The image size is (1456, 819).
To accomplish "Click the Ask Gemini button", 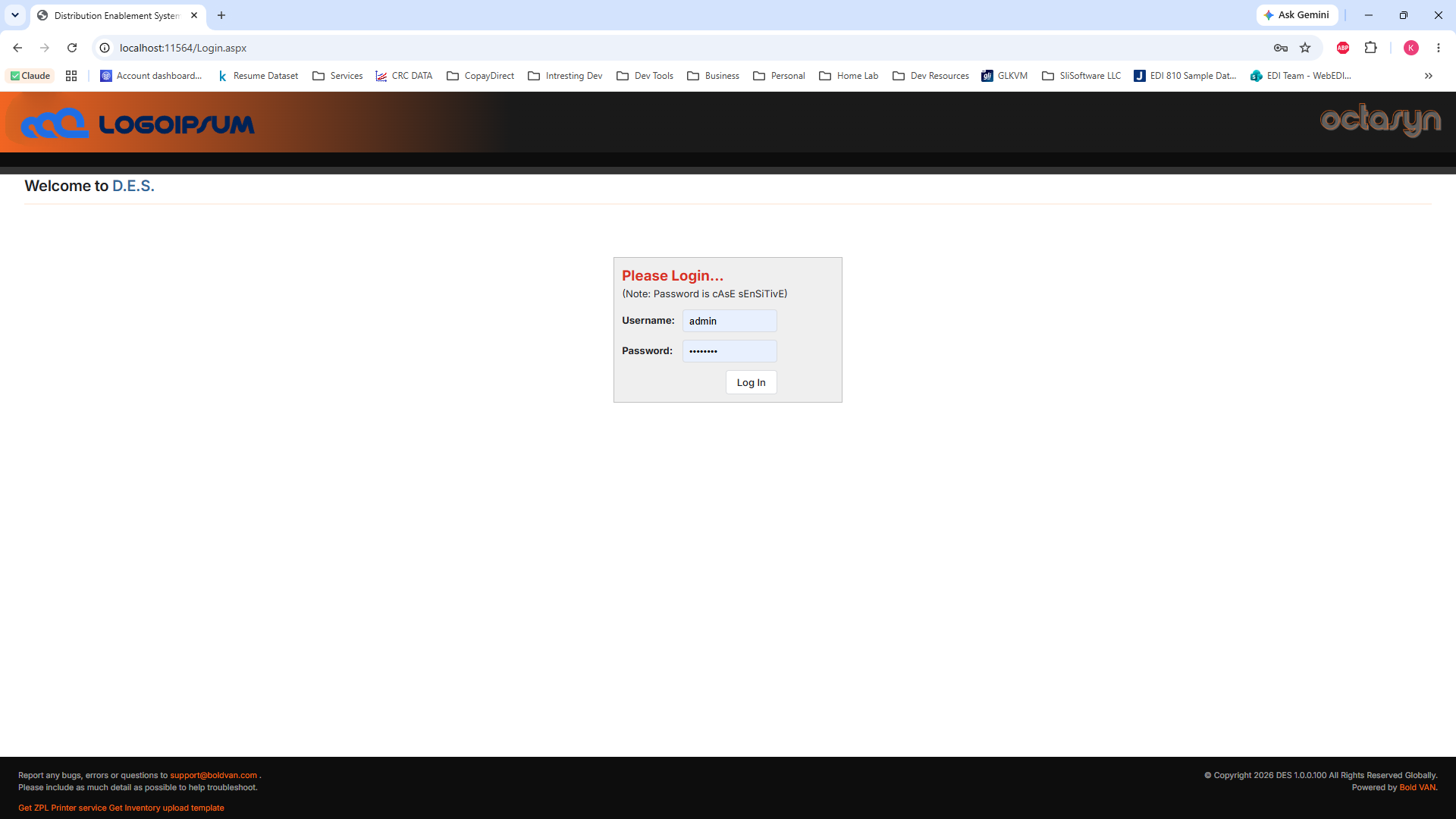I will [1297, 15].
